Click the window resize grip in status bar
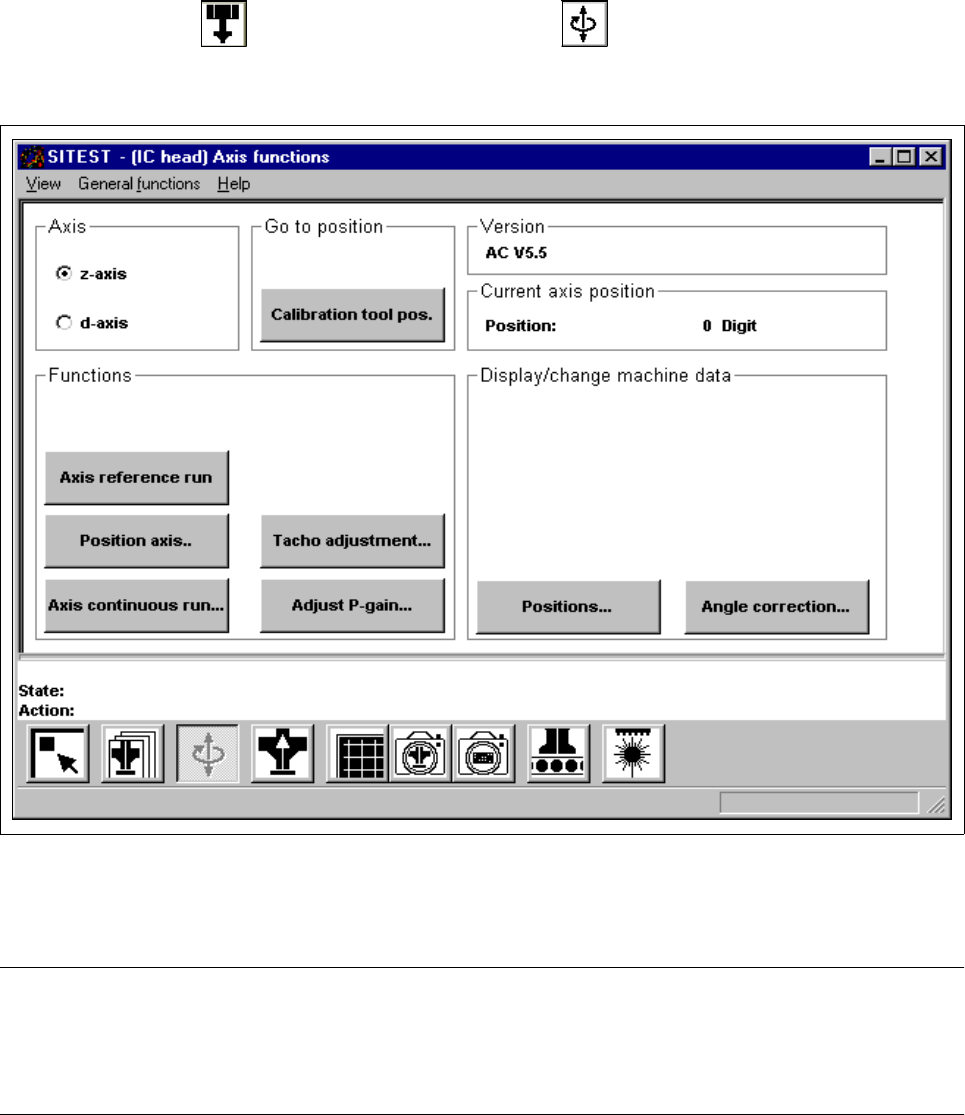 click(937, 804)
